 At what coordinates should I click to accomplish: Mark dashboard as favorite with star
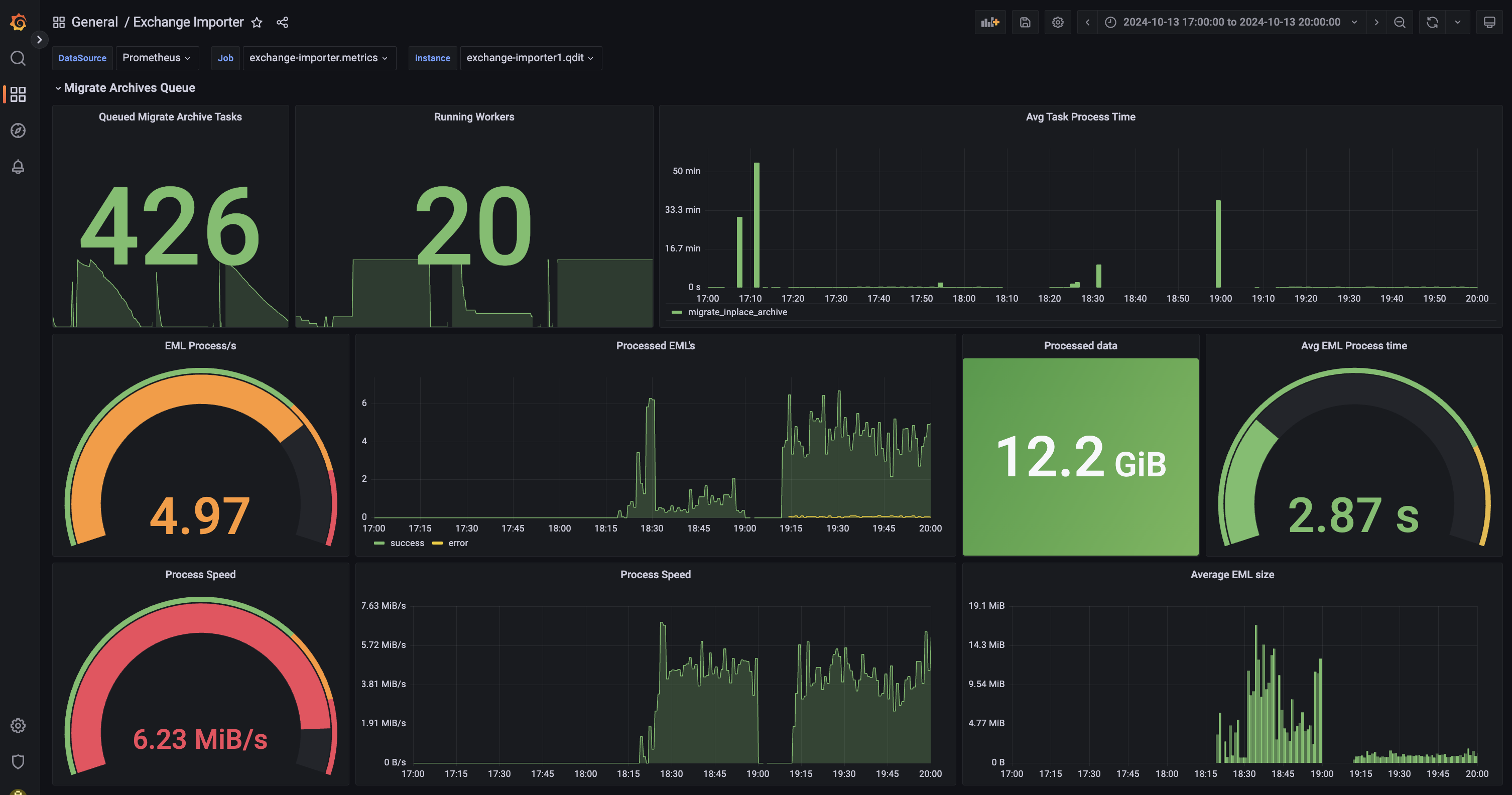[x=257, y=22]
